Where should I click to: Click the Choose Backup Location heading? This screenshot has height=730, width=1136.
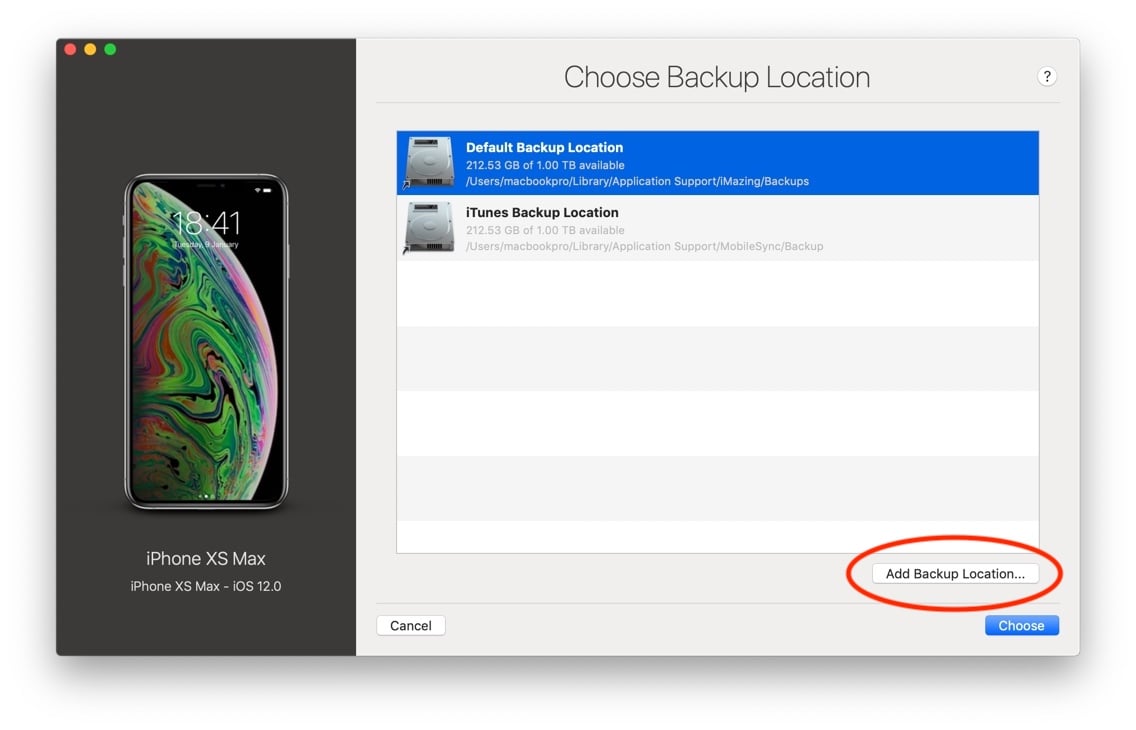coord(717,77)
